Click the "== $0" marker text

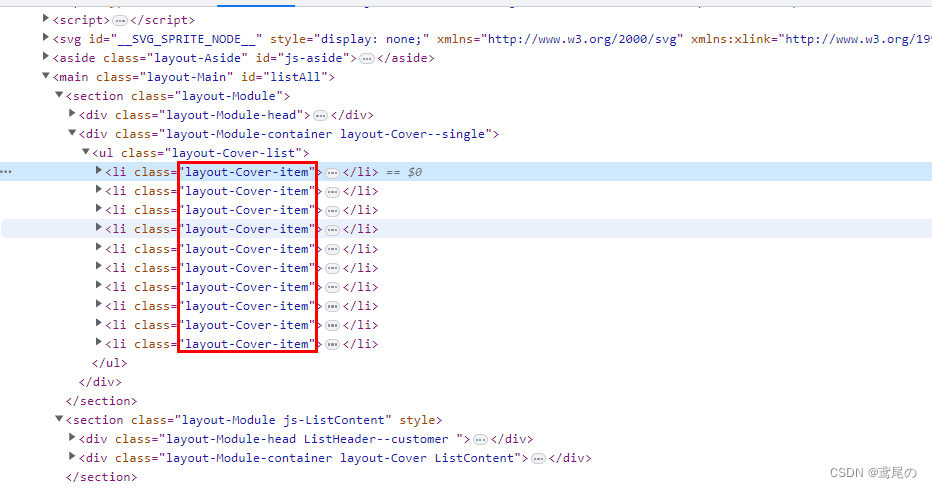(x=404, y=172)
